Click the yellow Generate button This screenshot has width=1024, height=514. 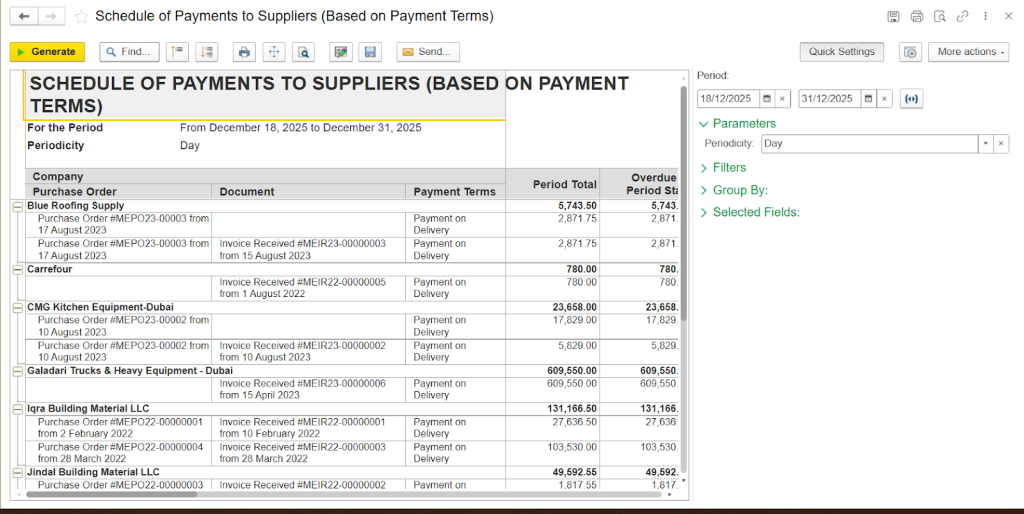click(x=47, y=52)
